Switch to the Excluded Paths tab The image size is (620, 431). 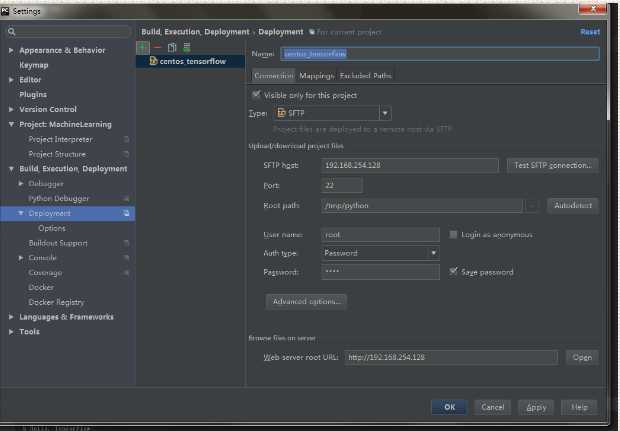[365, 76]
